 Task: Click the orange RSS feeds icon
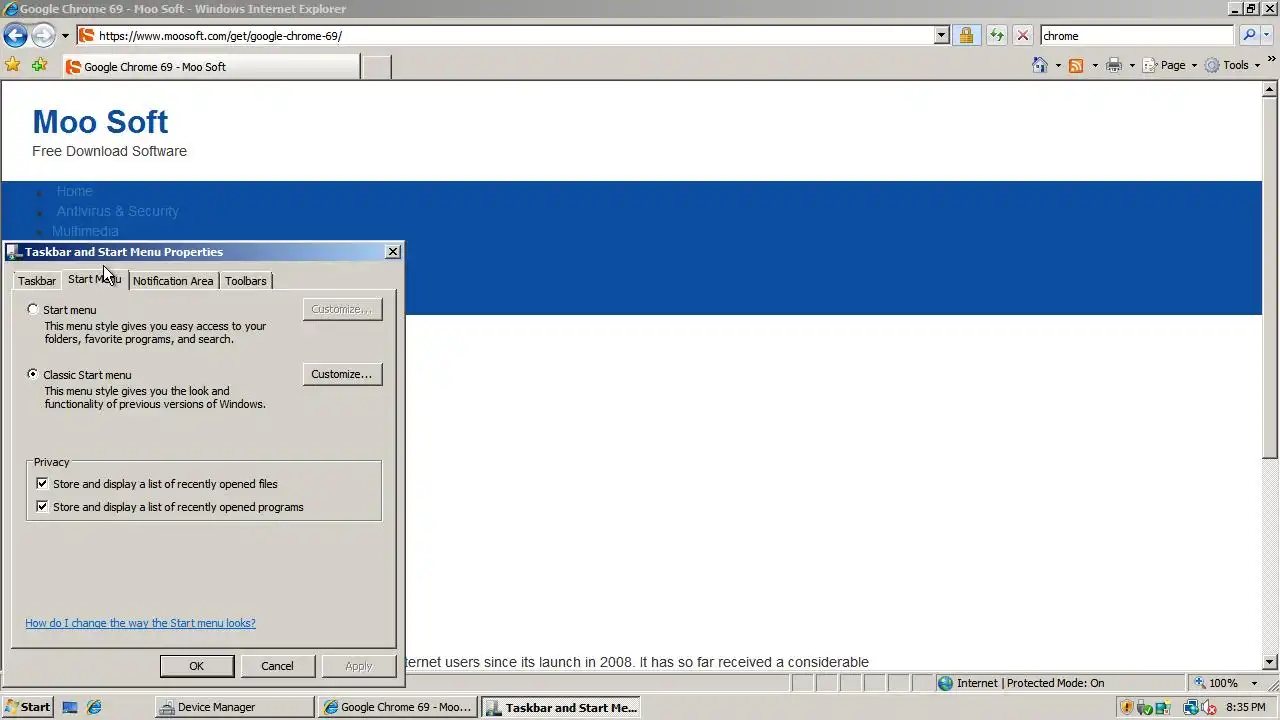point(1076,65)
